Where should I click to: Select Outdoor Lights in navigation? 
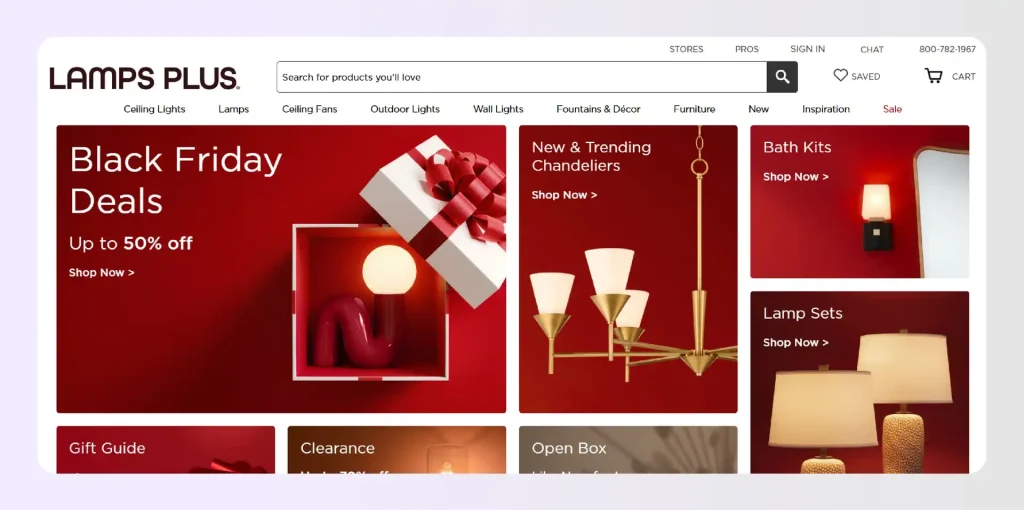point(405,109)
